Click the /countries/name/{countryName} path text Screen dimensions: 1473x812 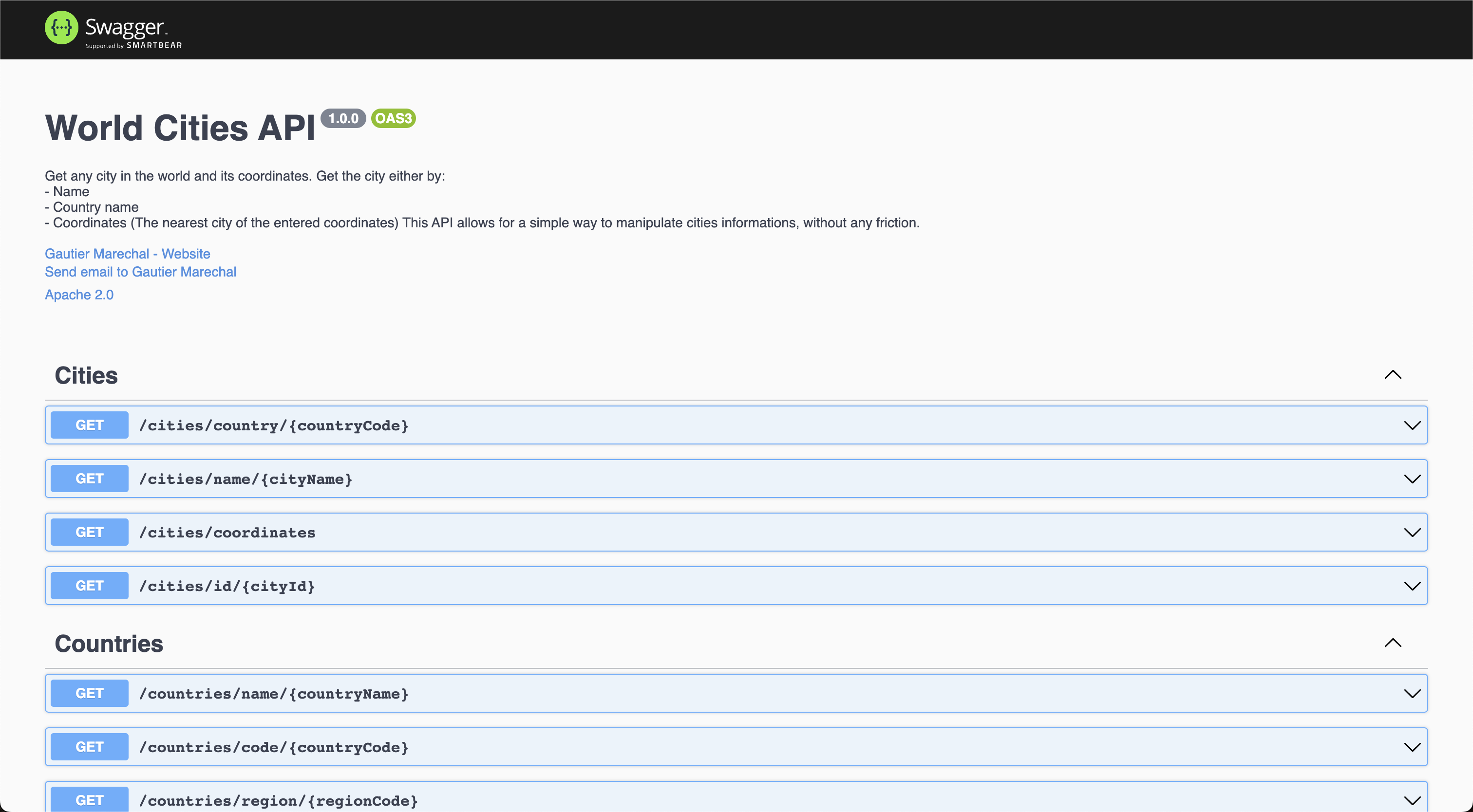coord(274,694)
